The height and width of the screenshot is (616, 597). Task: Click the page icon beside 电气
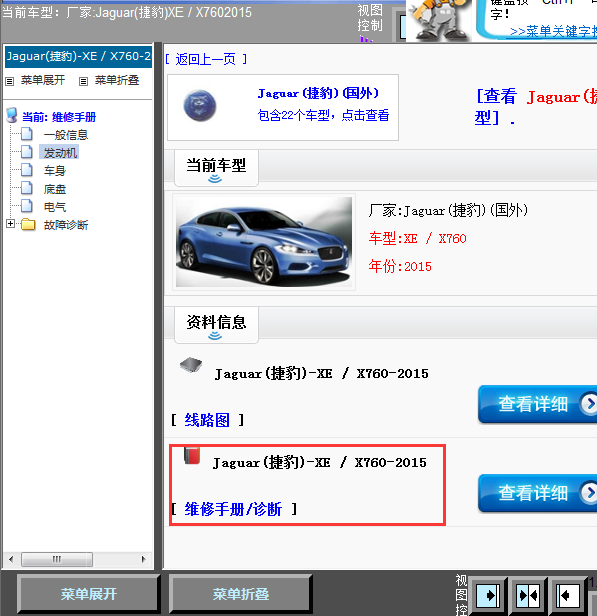coord(27,206)
